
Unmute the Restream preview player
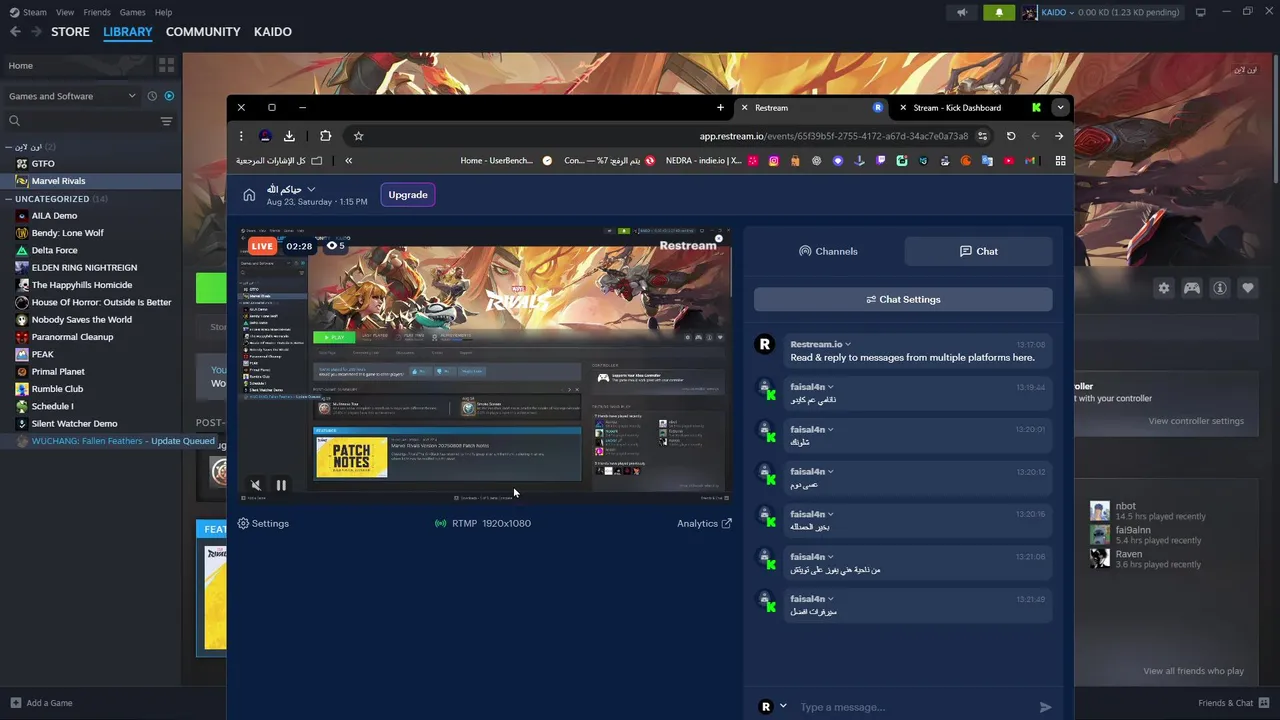click(256, 485)
